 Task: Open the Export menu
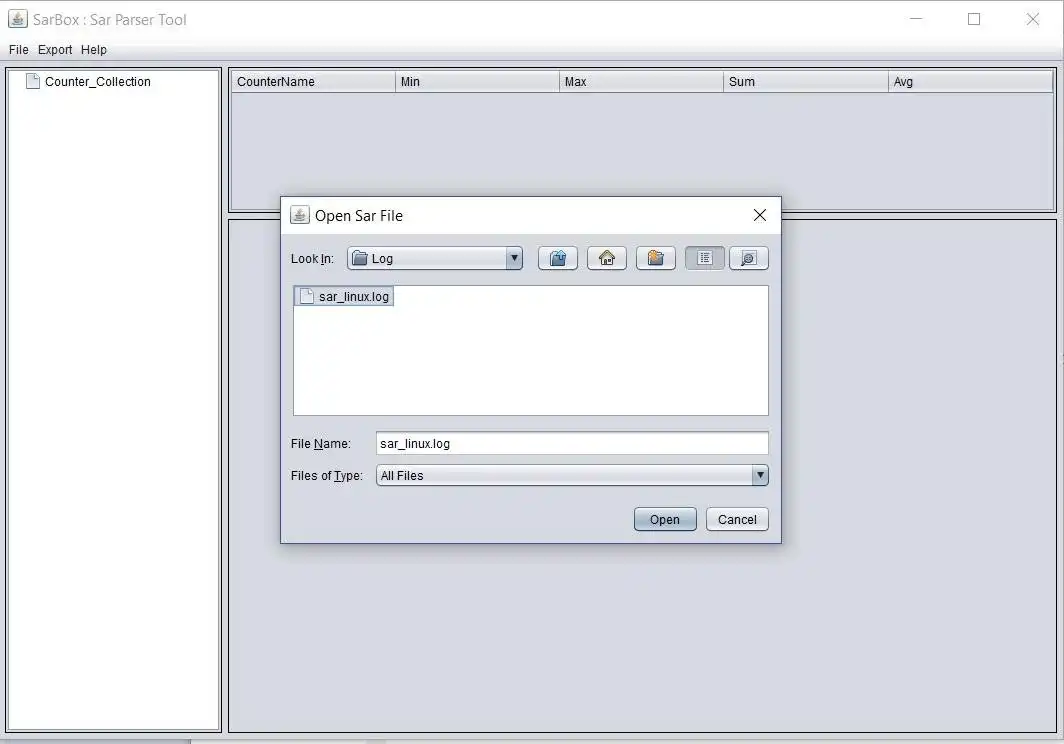[x=55, y=50]
